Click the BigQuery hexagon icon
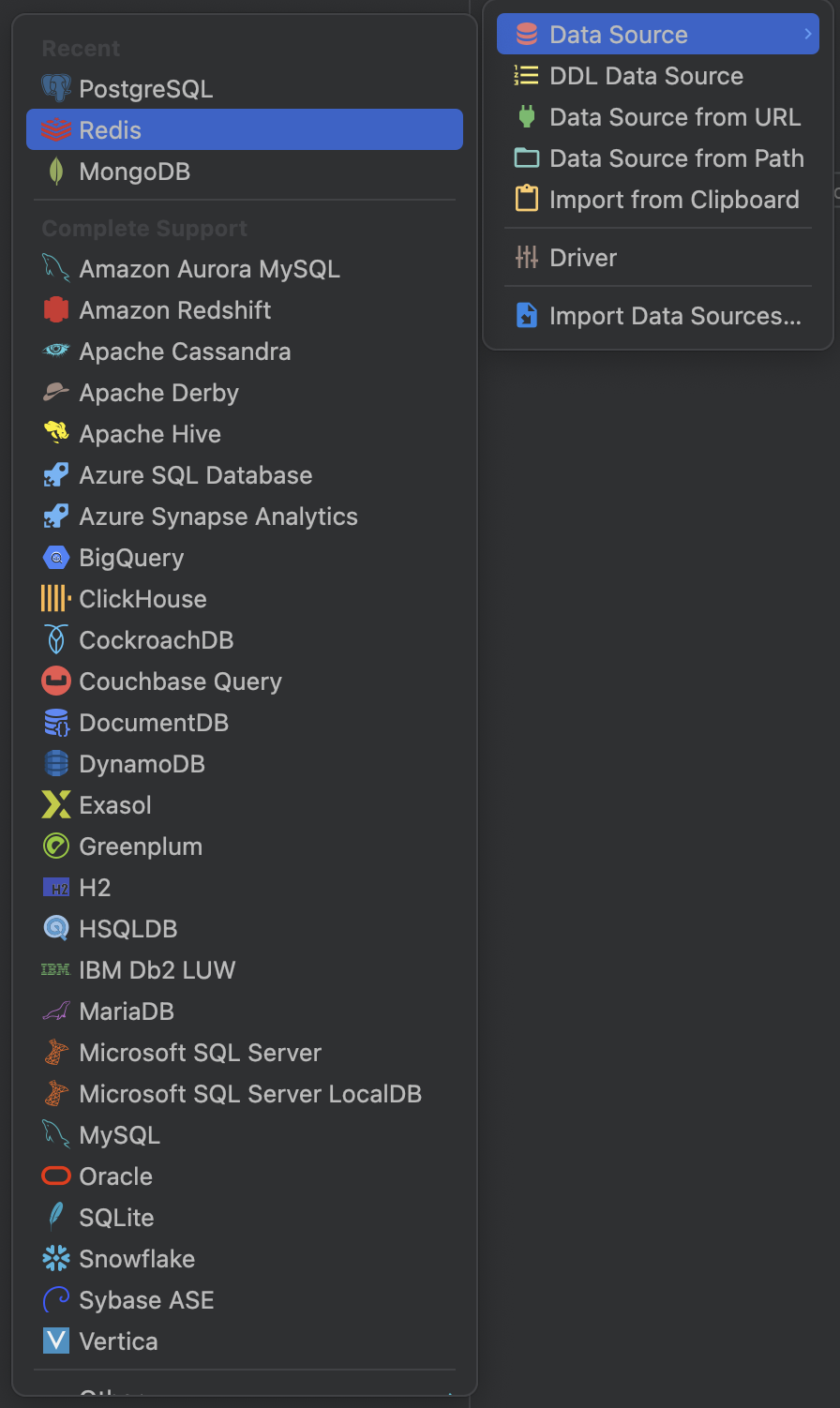Screen dimensions: 840x1408 click(56, 558)
